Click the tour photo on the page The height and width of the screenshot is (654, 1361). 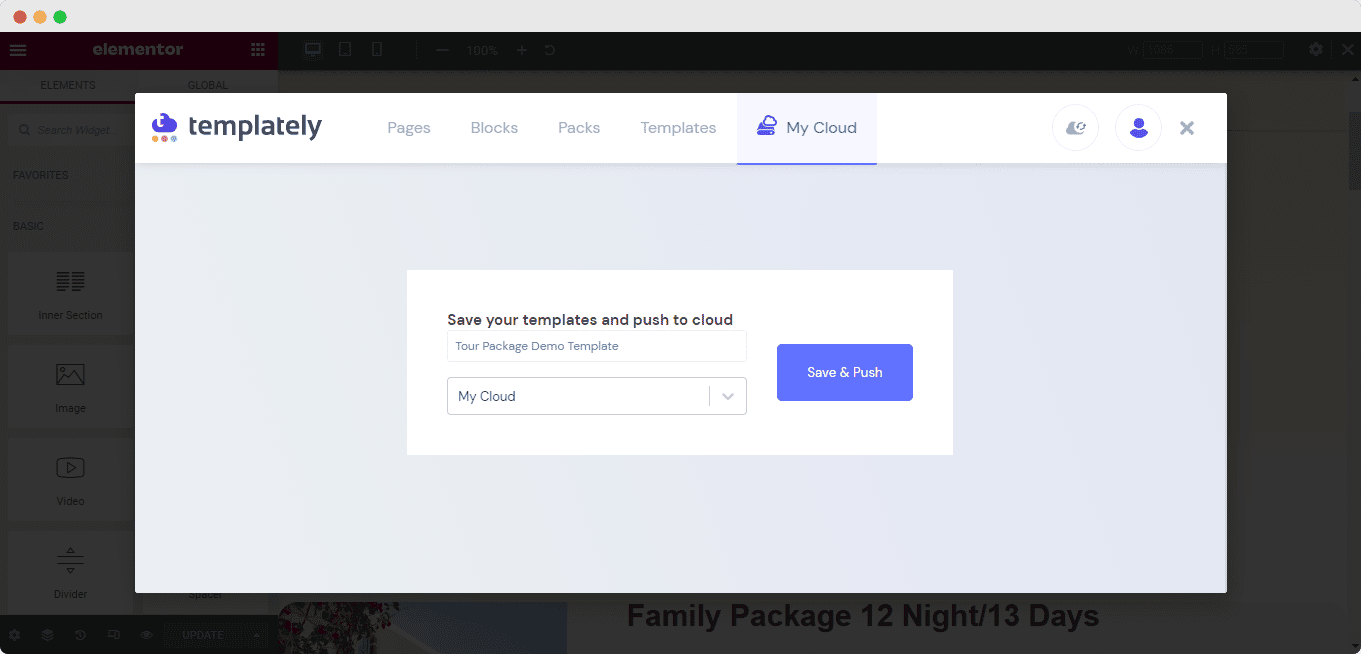tap(423, 628)
